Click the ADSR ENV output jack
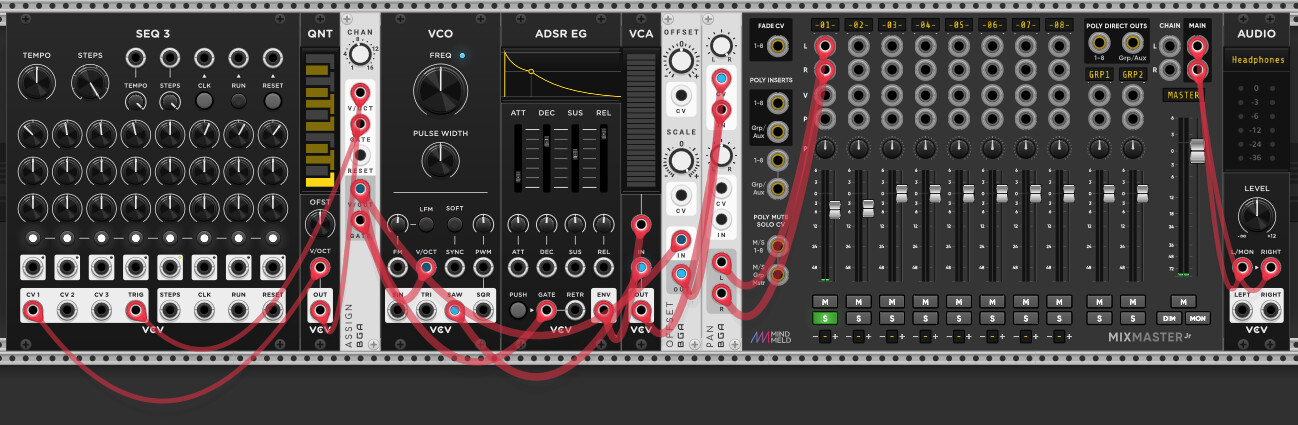 point(604,311)
